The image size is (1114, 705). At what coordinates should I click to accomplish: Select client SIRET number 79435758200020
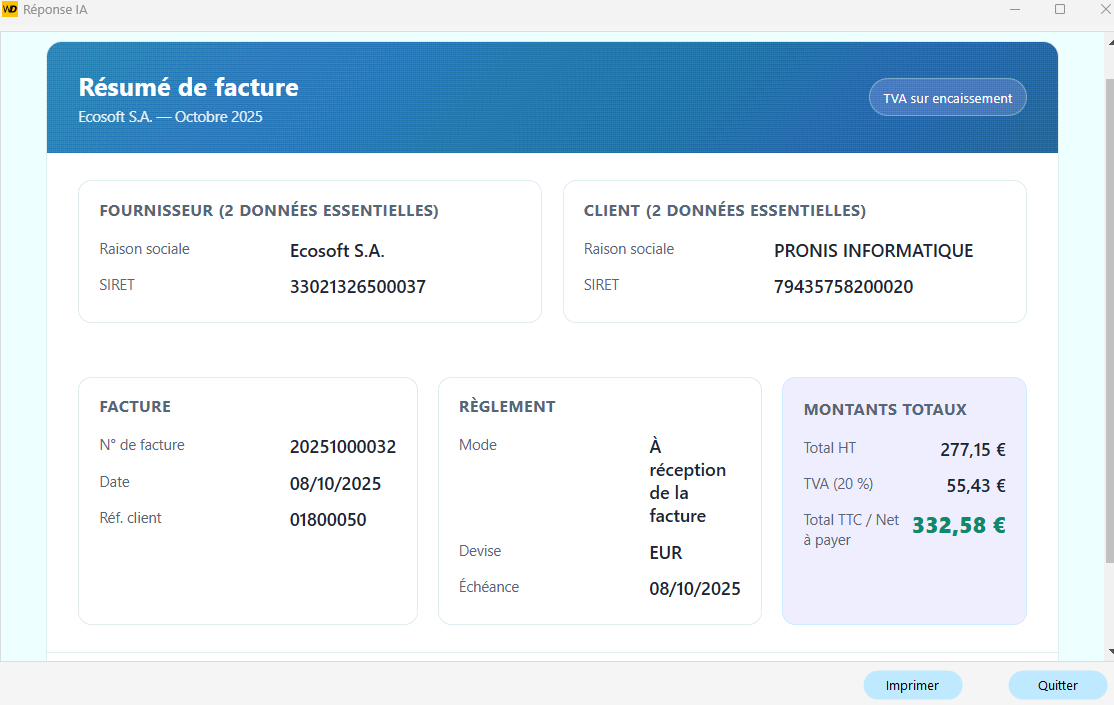(843, 287)
